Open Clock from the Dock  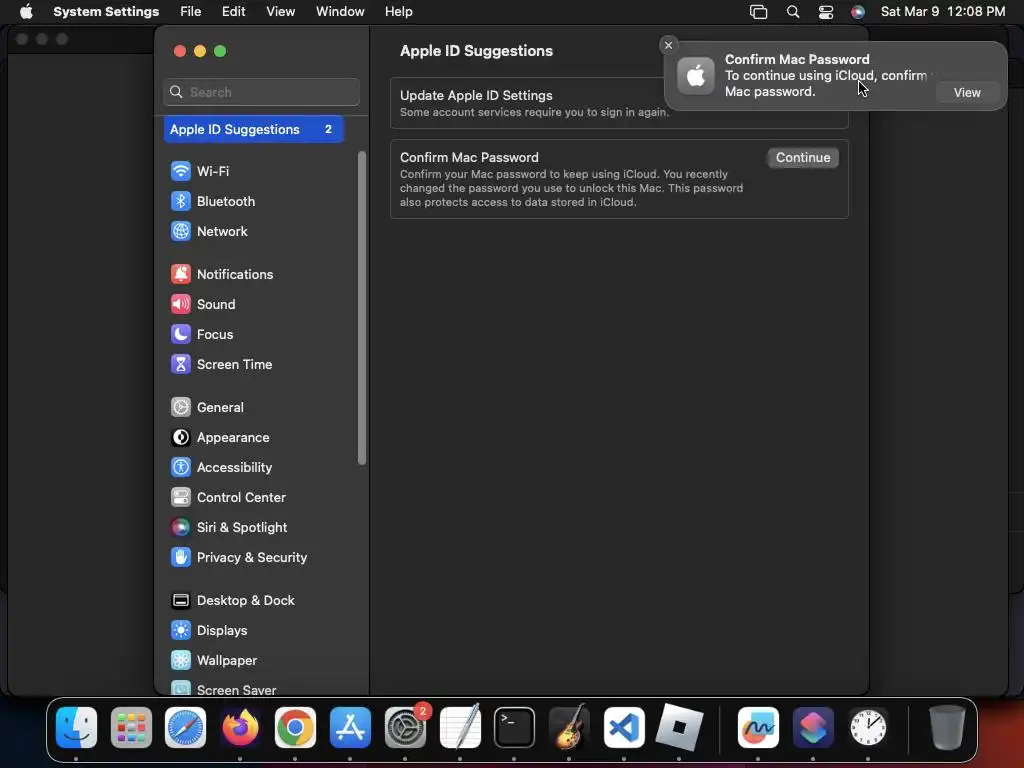point(868,727)
